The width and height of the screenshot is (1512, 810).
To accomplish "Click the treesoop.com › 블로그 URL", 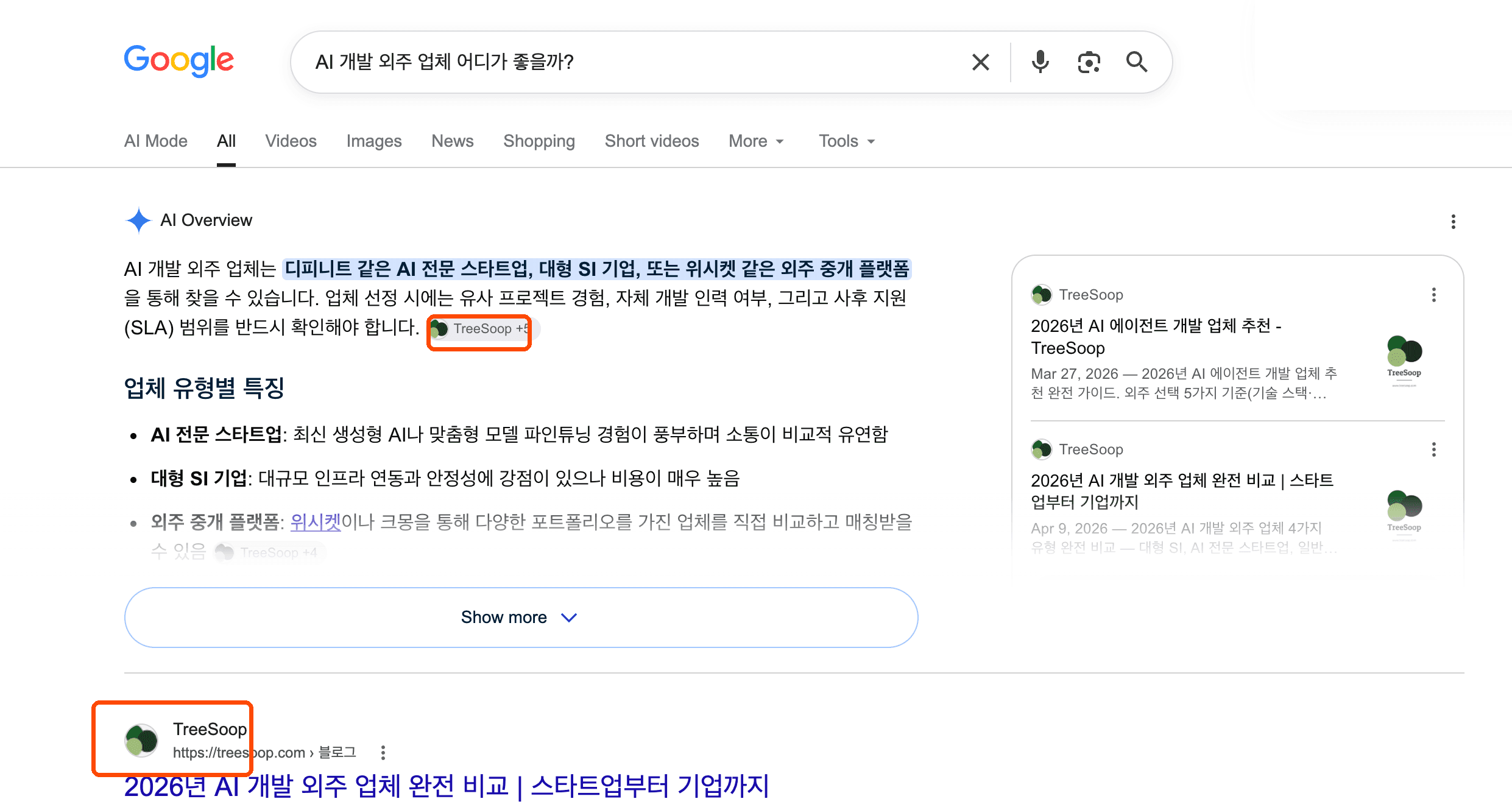I will 264,753.
